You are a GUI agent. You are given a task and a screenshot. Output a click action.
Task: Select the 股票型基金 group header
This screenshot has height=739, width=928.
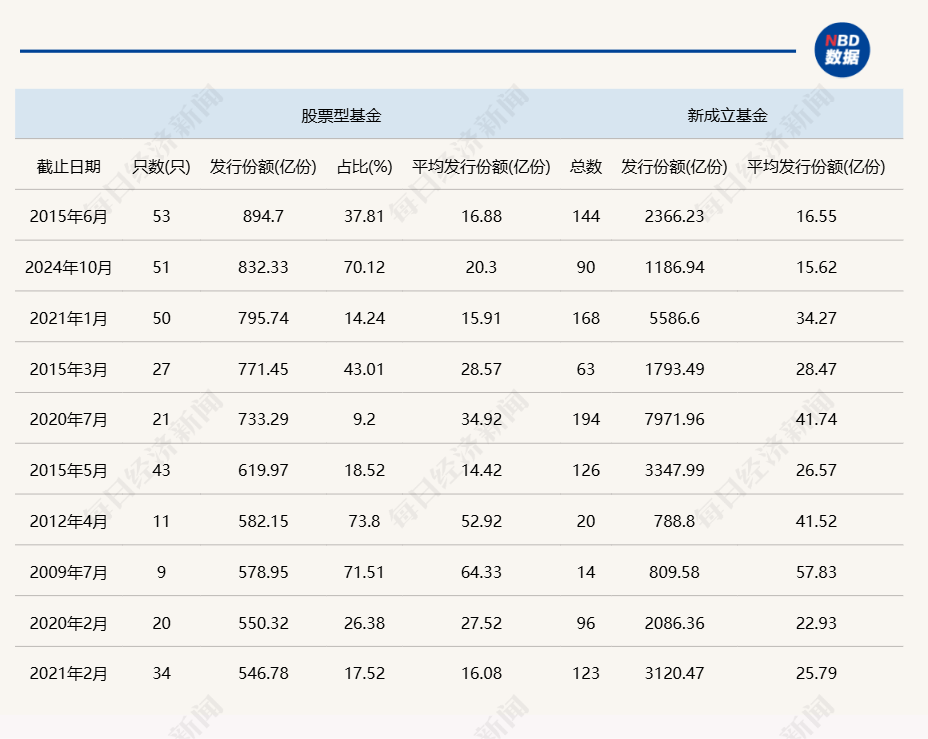(341, 115)
